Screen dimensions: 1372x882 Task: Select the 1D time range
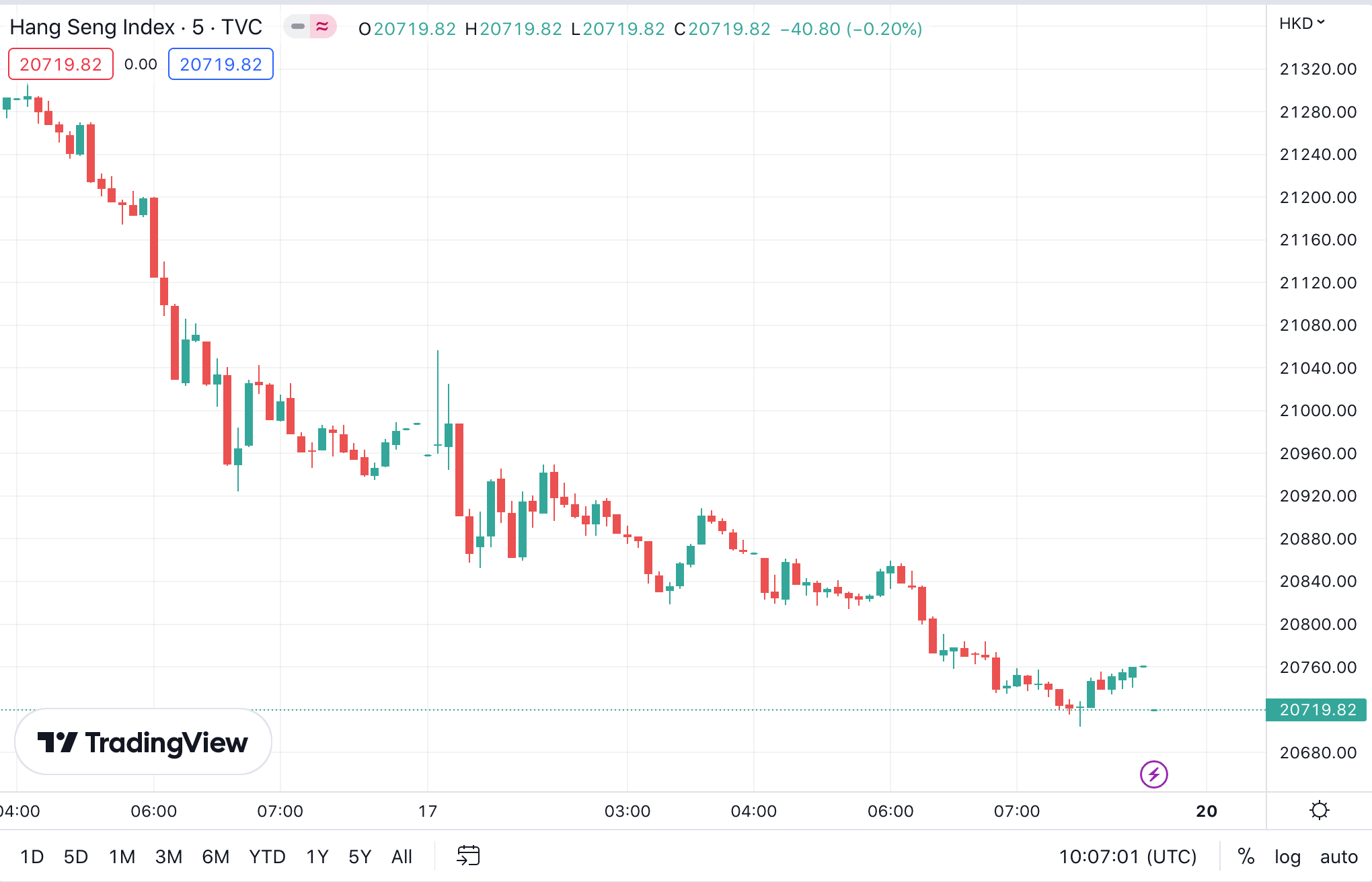(32, 856)
